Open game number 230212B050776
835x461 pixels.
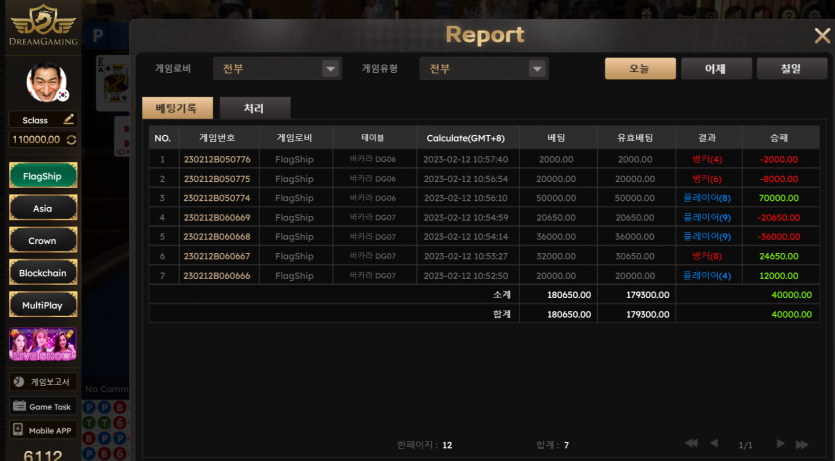click(217, 159)
